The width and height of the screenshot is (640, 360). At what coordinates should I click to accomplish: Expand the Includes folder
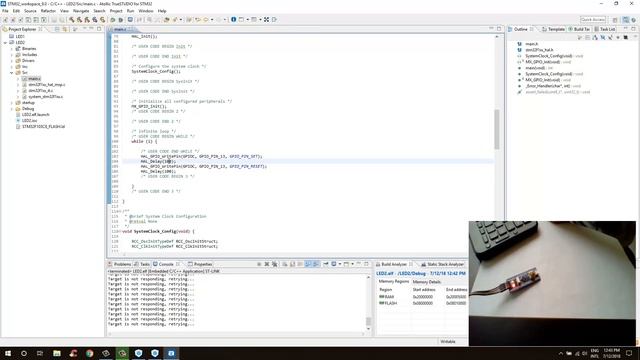[12, 55]
